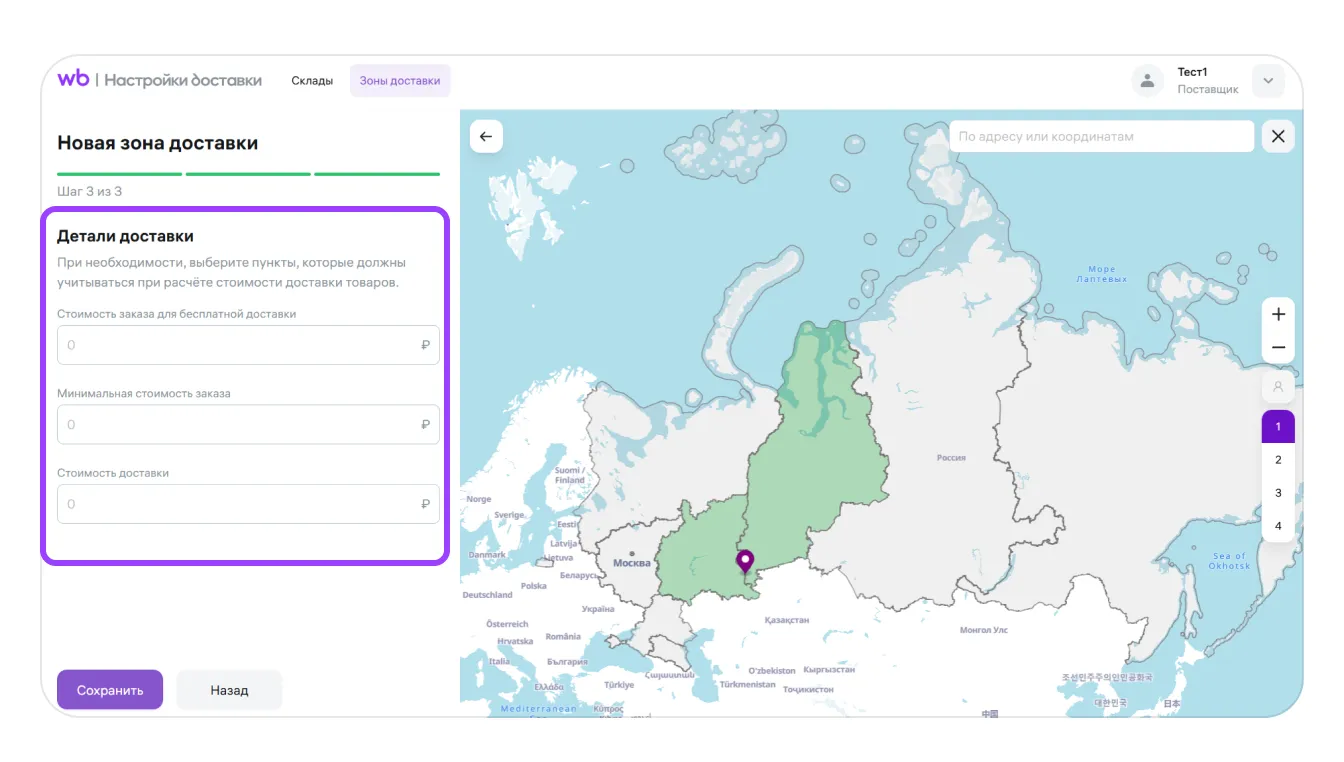1344x762 pixels.
Task: Click the map back arrow button
Action: tap(486, 137)
